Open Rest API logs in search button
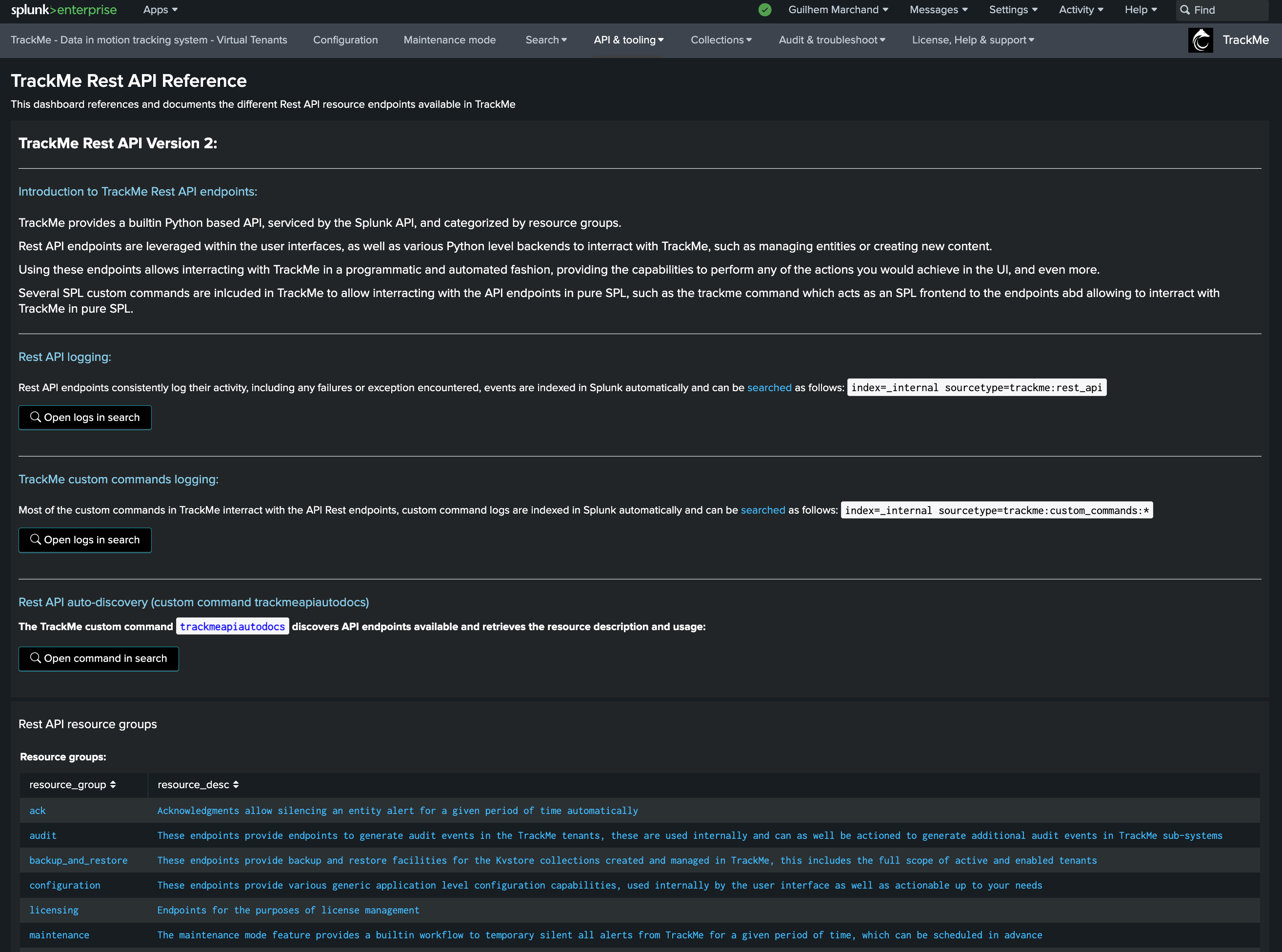 point(85,417)
